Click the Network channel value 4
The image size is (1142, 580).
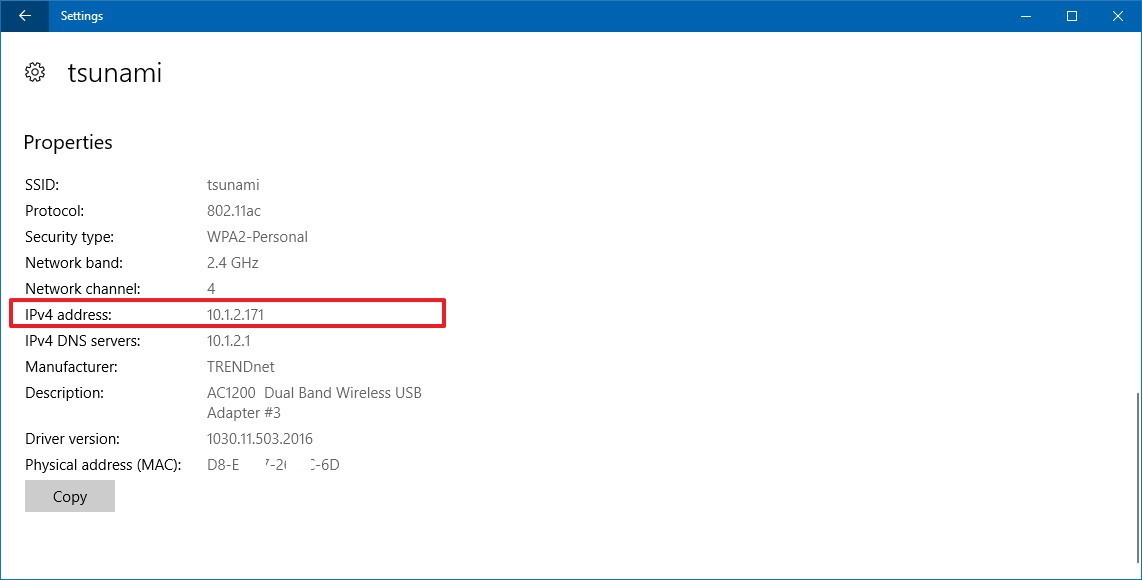(x=211, y=289)
